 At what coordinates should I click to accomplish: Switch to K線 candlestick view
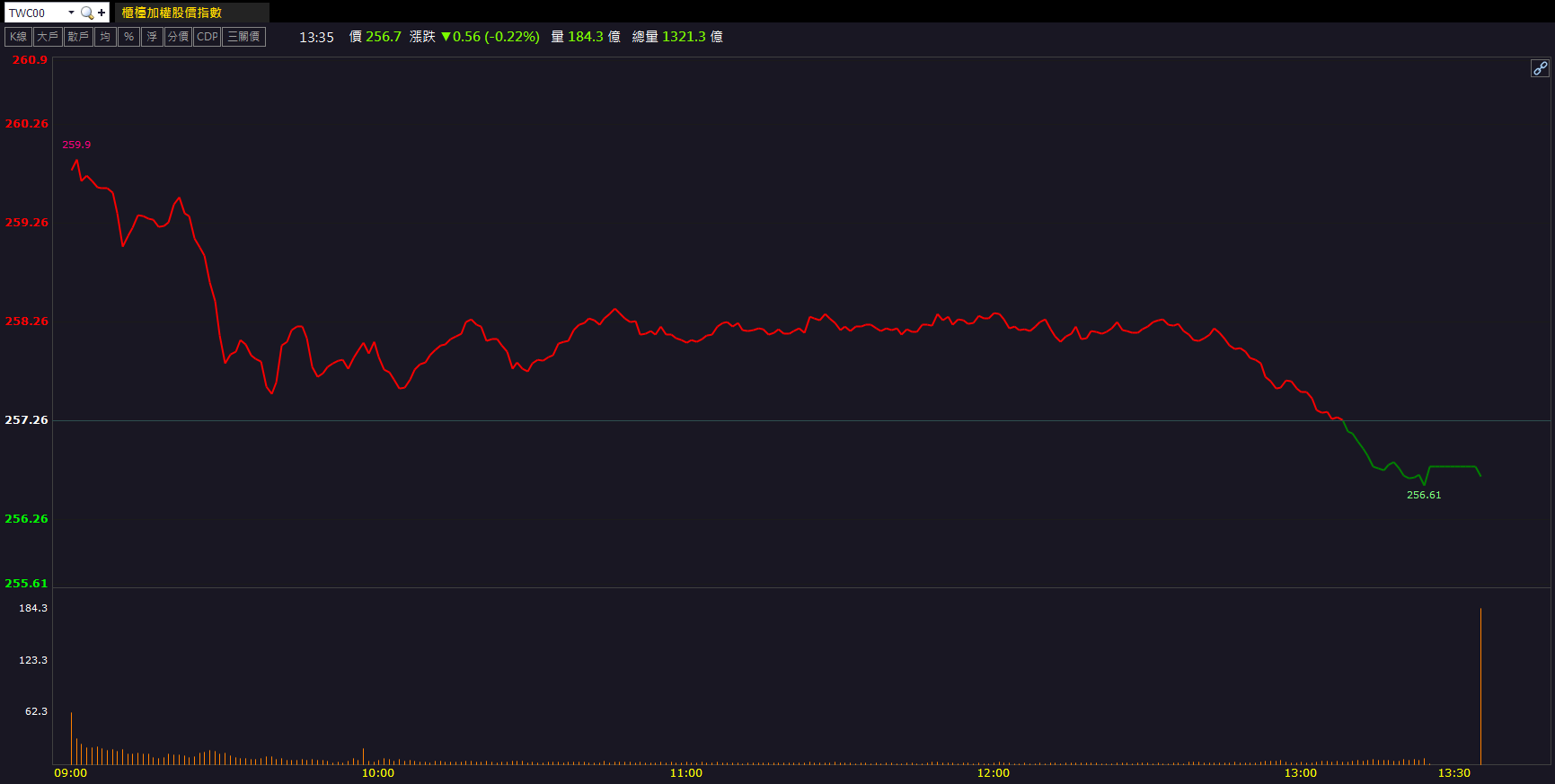click(18, 37)
